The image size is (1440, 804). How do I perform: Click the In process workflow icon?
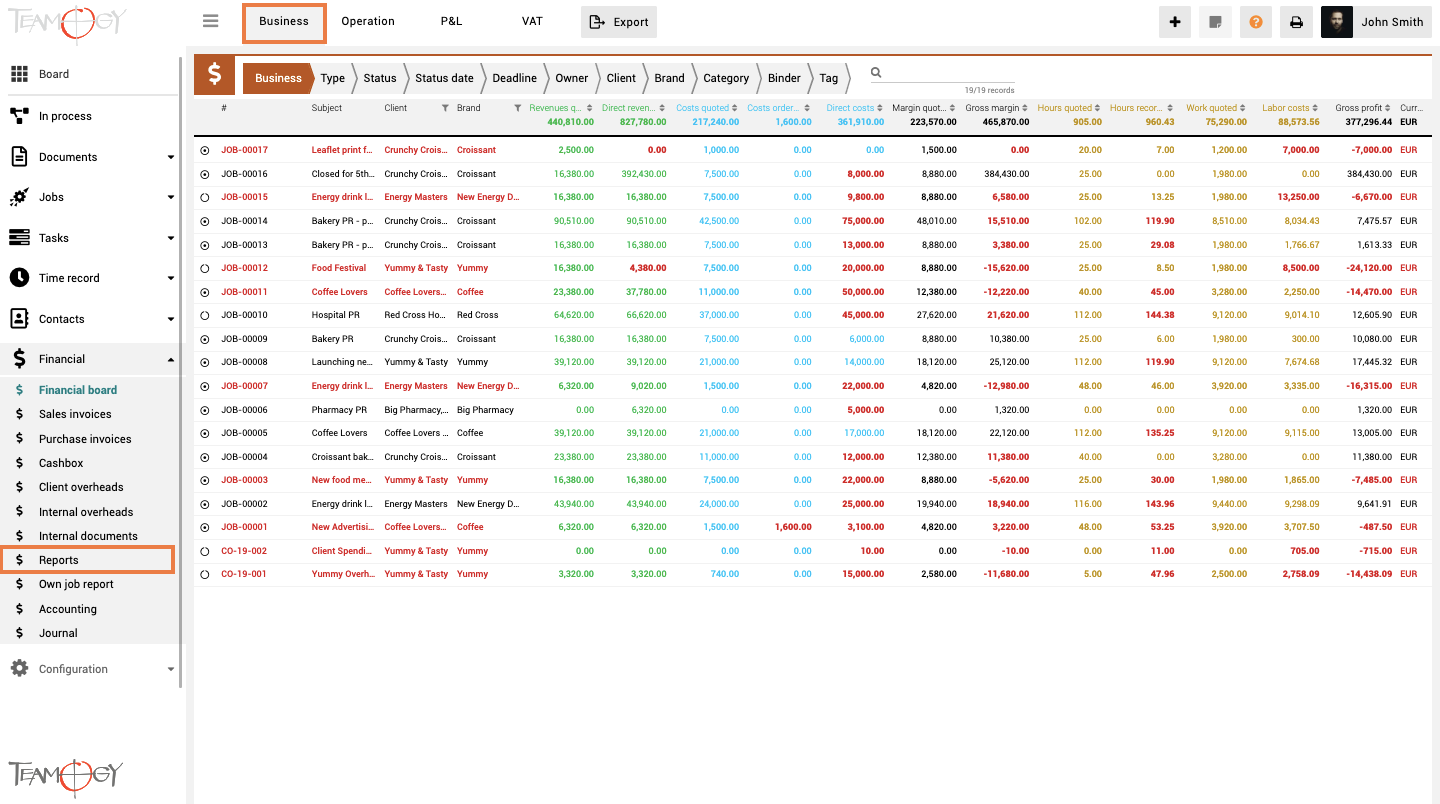19,116
